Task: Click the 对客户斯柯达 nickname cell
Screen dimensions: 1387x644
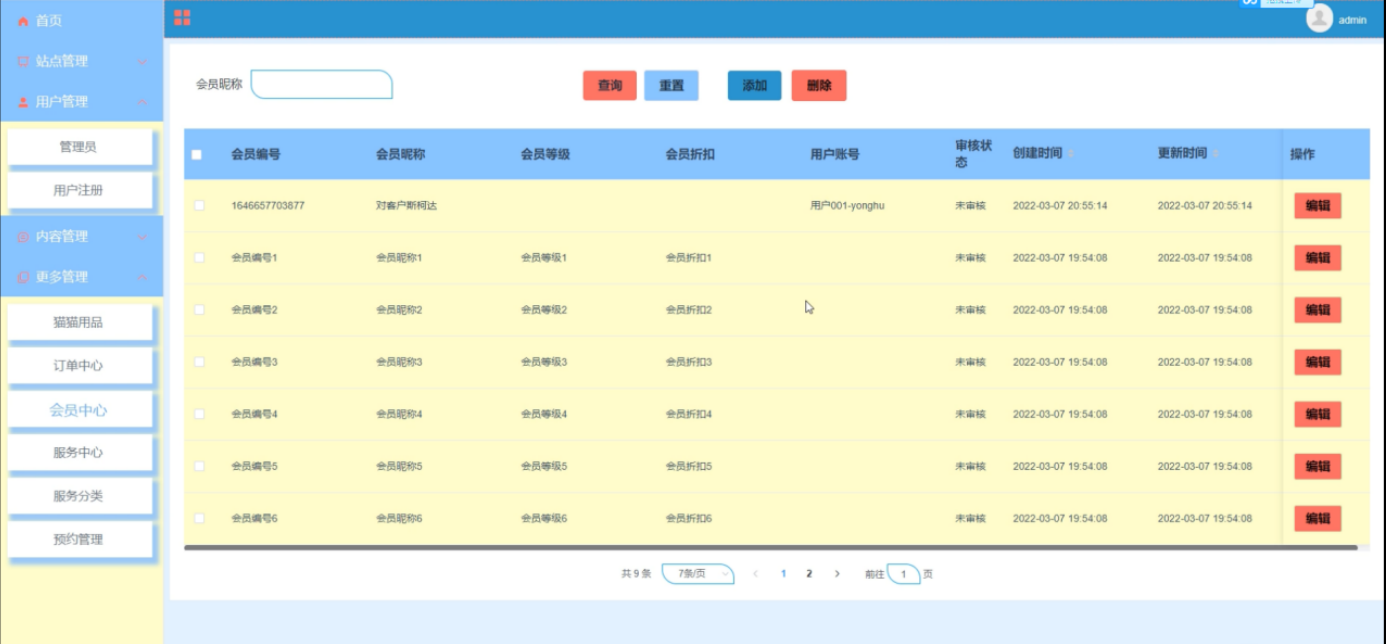Action: coord(406,206)
